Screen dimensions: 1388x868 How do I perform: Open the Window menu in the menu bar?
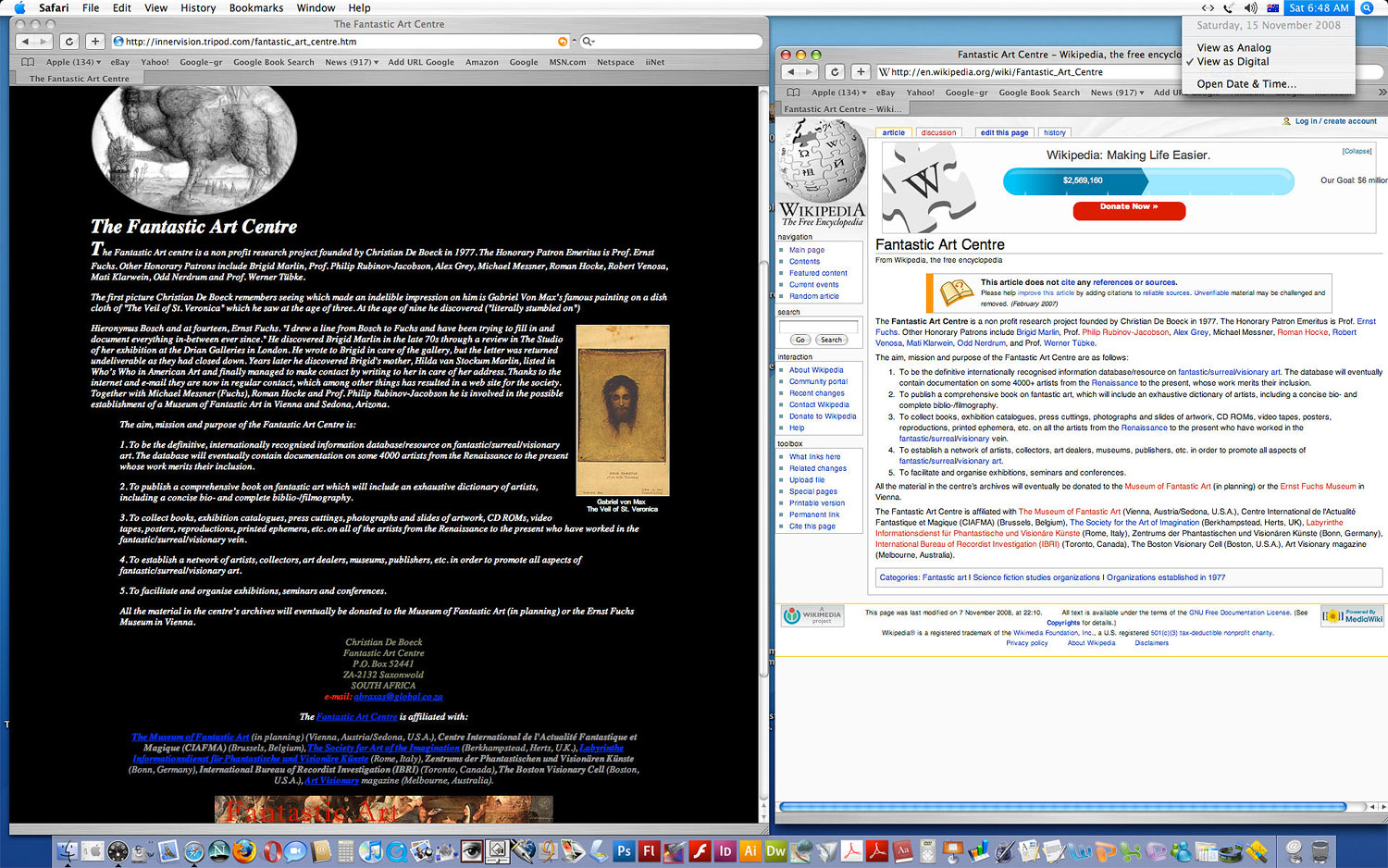coord(316,7)
